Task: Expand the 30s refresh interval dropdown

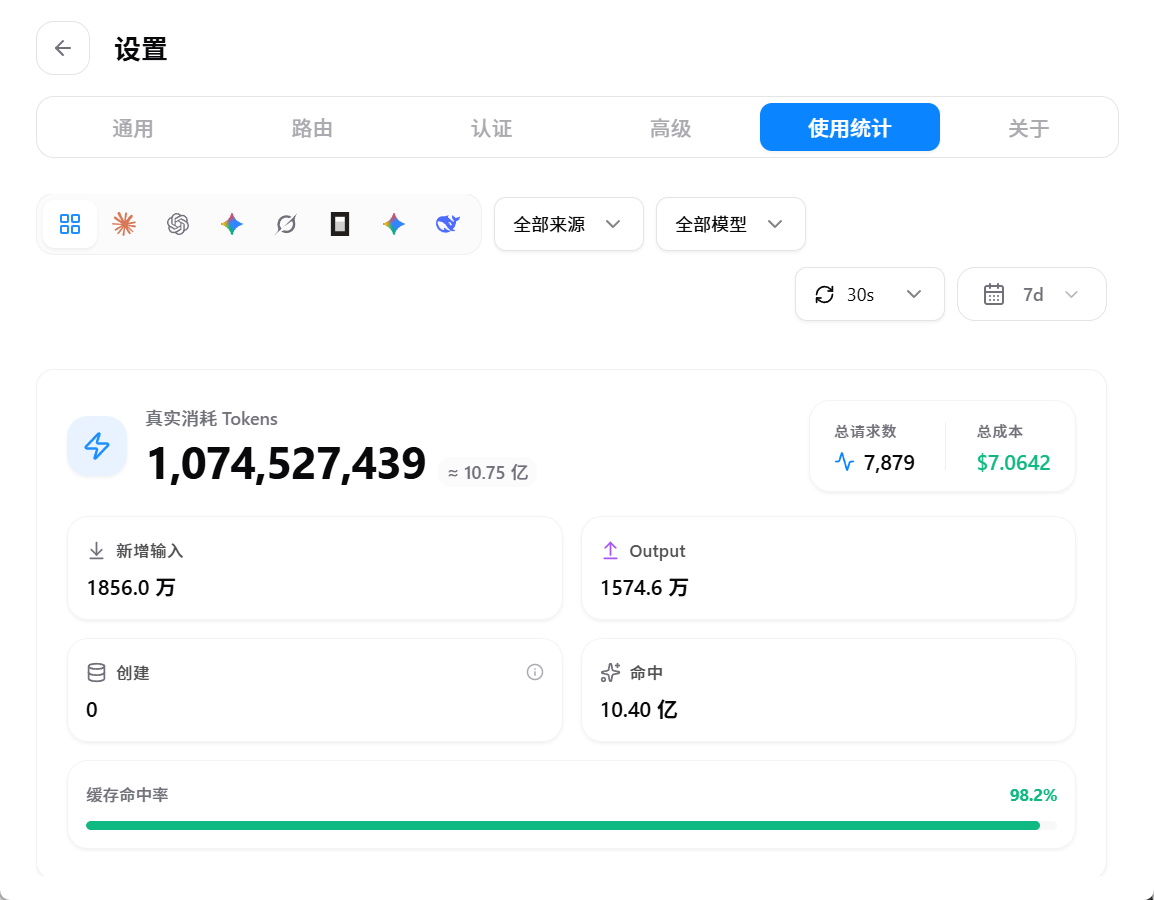Action: [x=870, y=294]
